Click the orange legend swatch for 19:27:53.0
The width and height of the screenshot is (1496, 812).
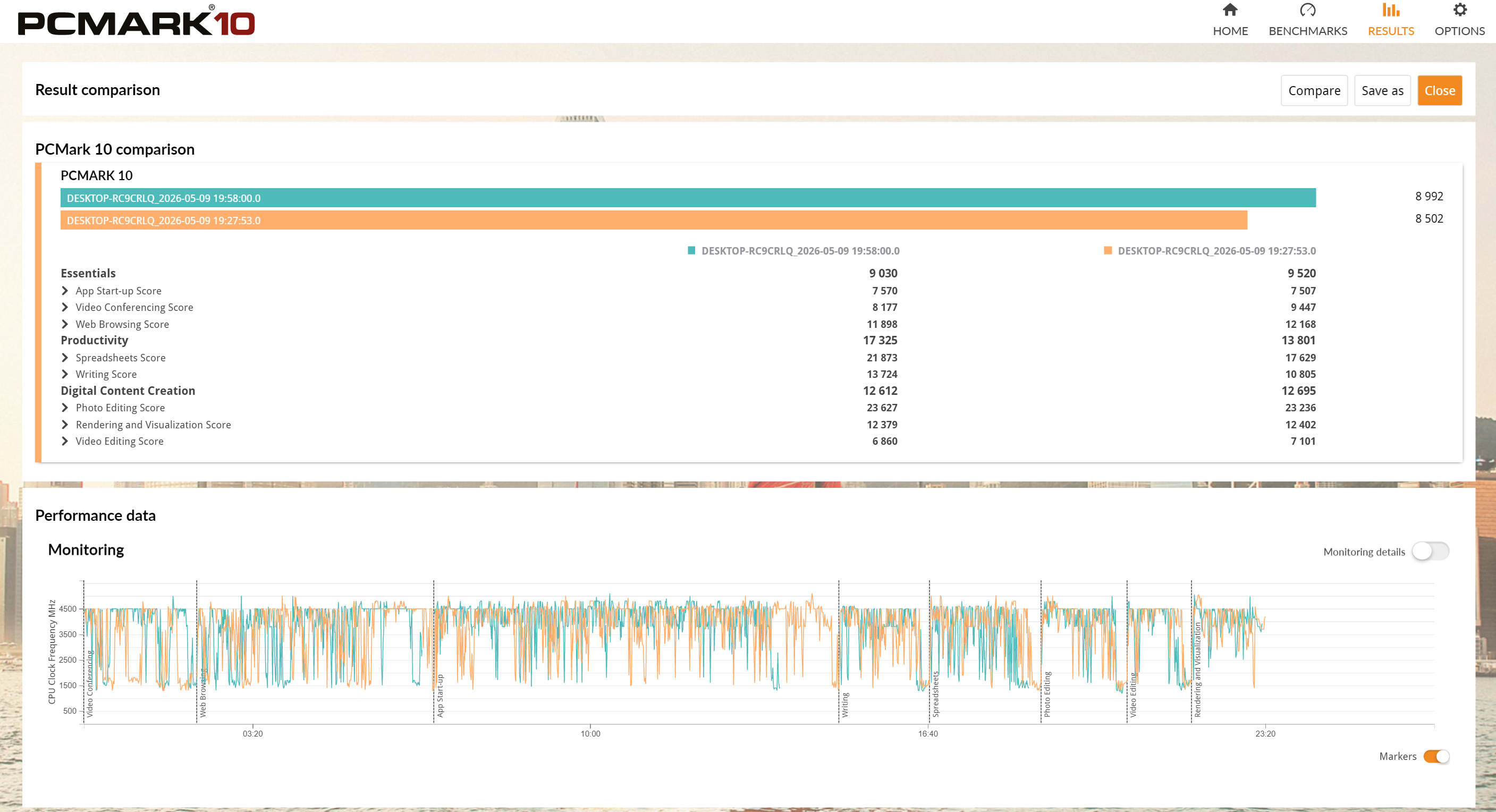click(x=1108, y=250)
